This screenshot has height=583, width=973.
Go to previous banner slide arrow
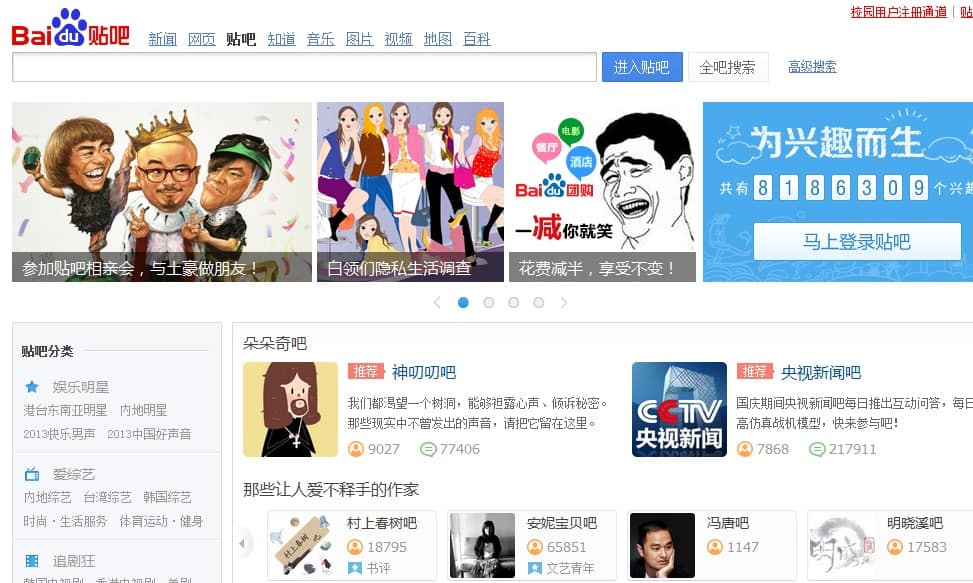[x=437, y=302]
